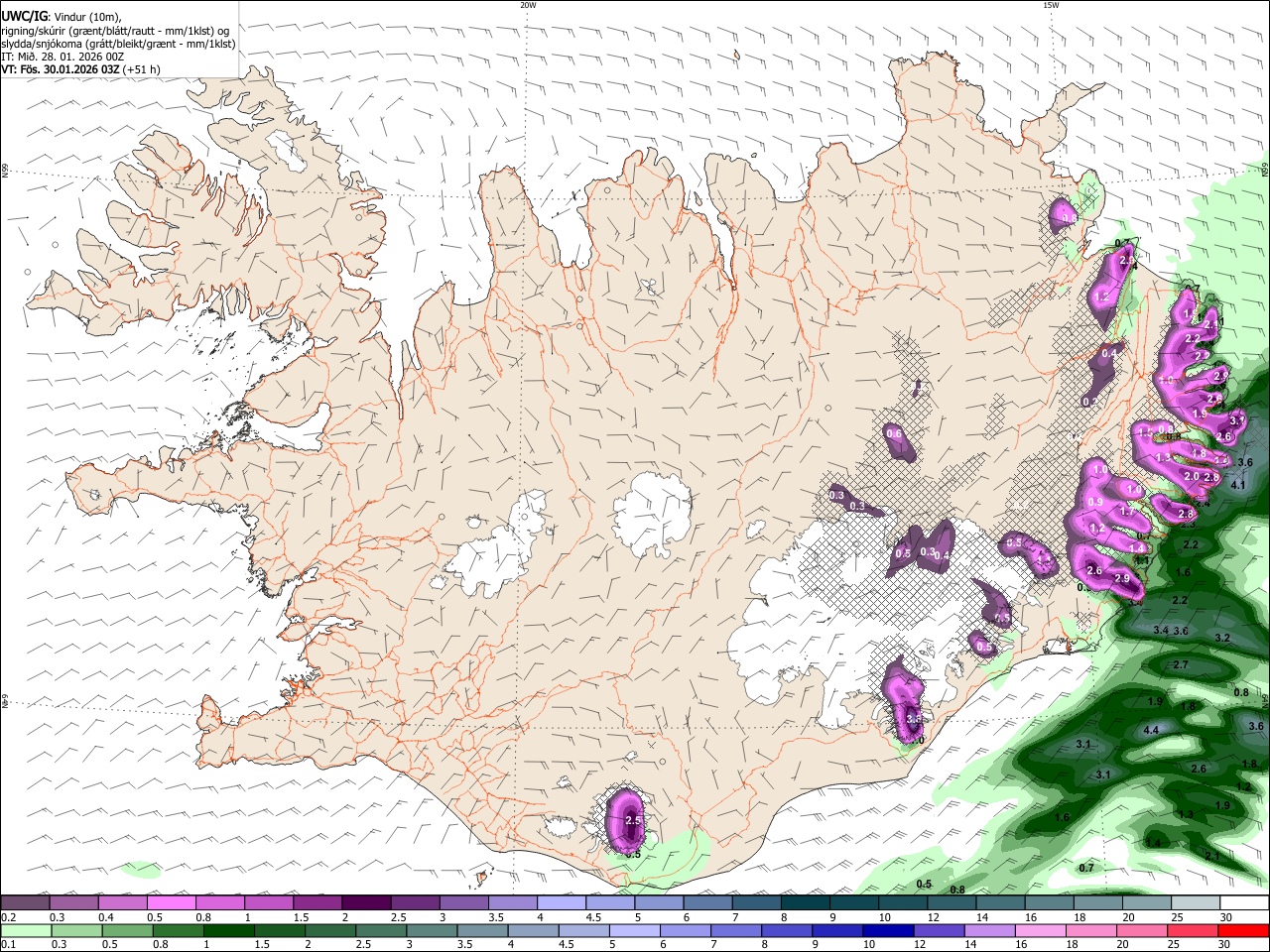This screenshot has height=952, width=1270.
Task: Click the '3.4' rain value on the map
Action: [x=1160, y=630]
